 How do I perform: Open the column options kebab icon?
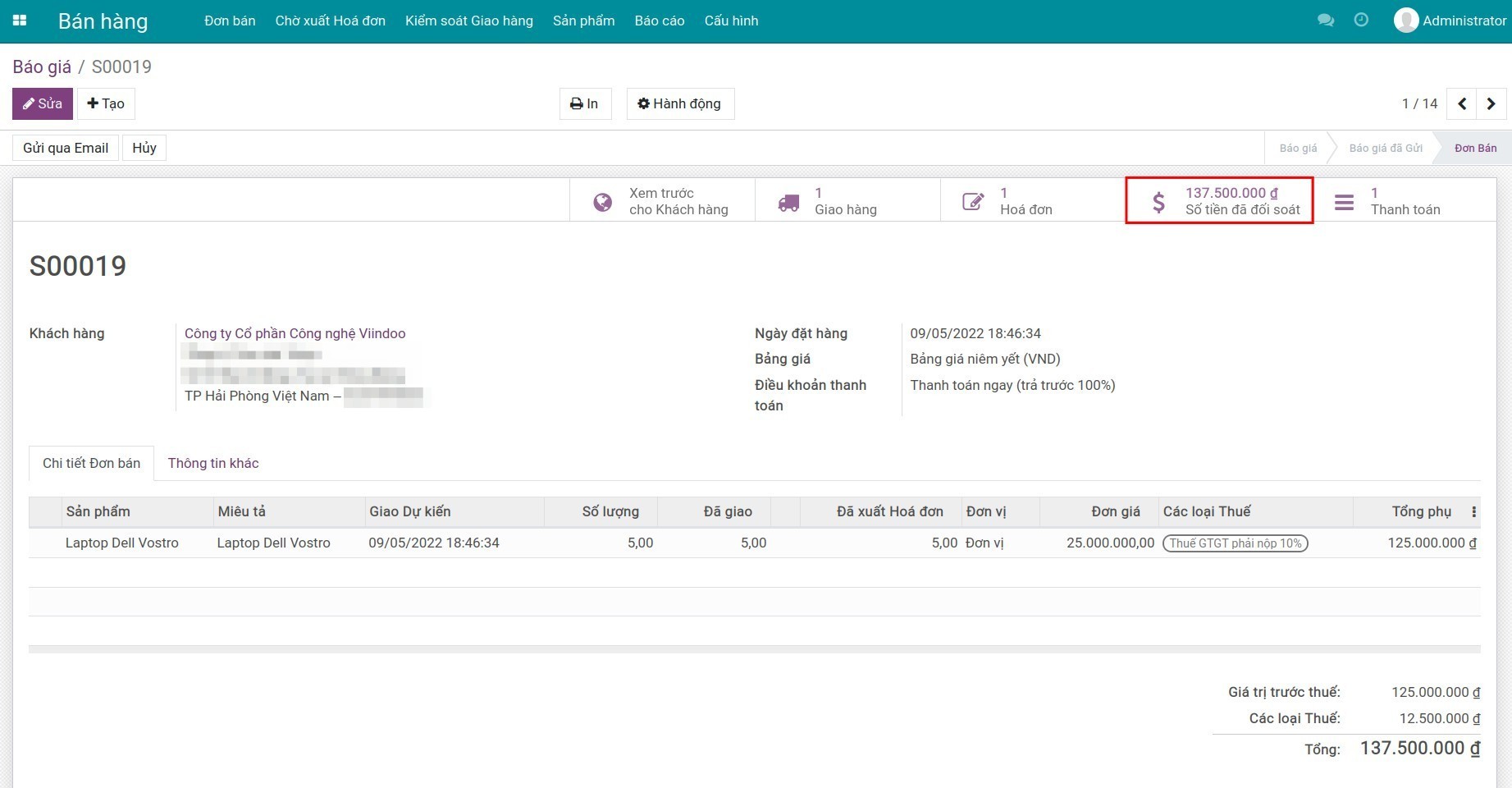click(1473, 511)
